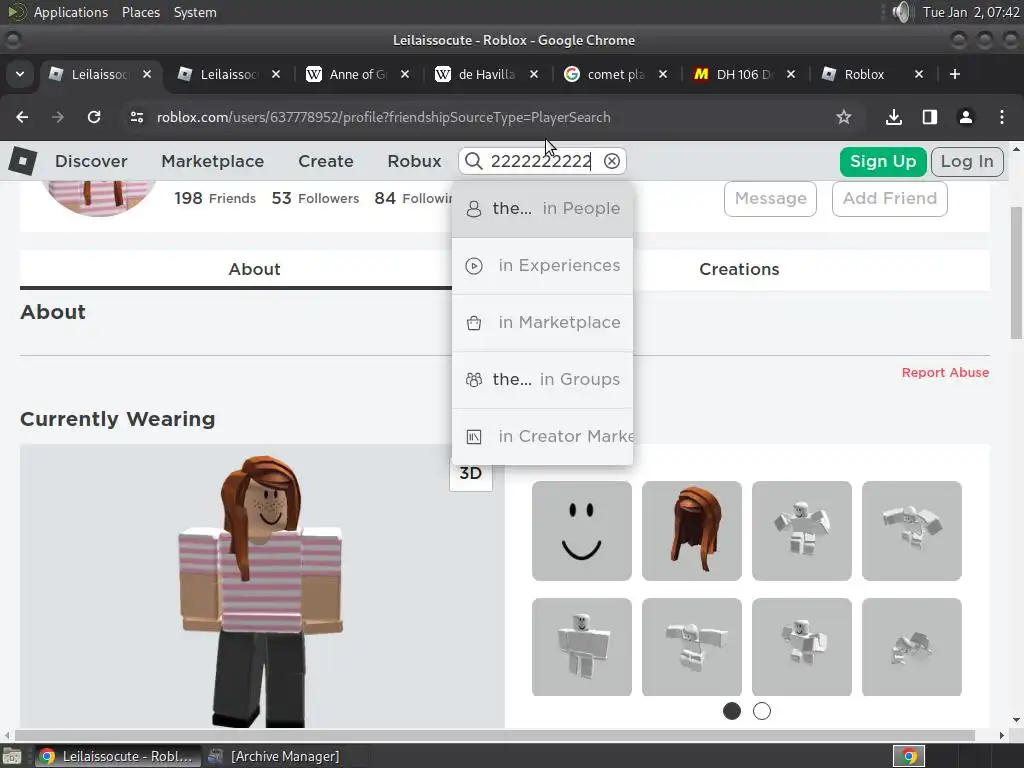
Task: Click the Add Friend button
Action: point(889,199)
